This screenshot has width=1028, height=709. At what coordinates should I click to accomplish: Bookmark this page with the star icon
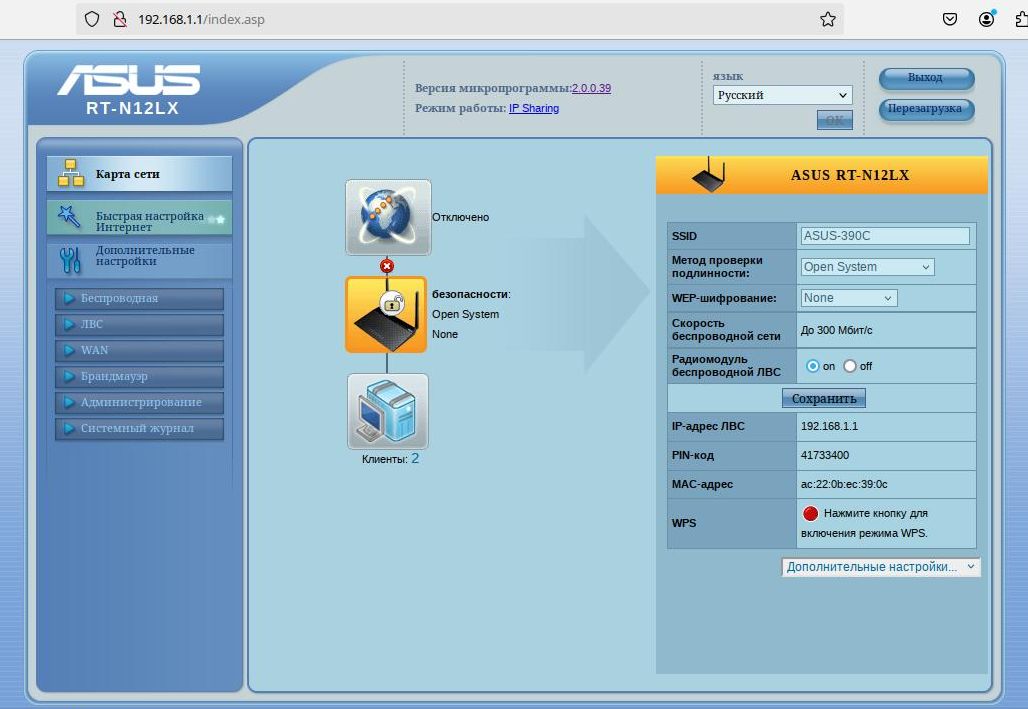pyautogui.click(x=827, y=19)
